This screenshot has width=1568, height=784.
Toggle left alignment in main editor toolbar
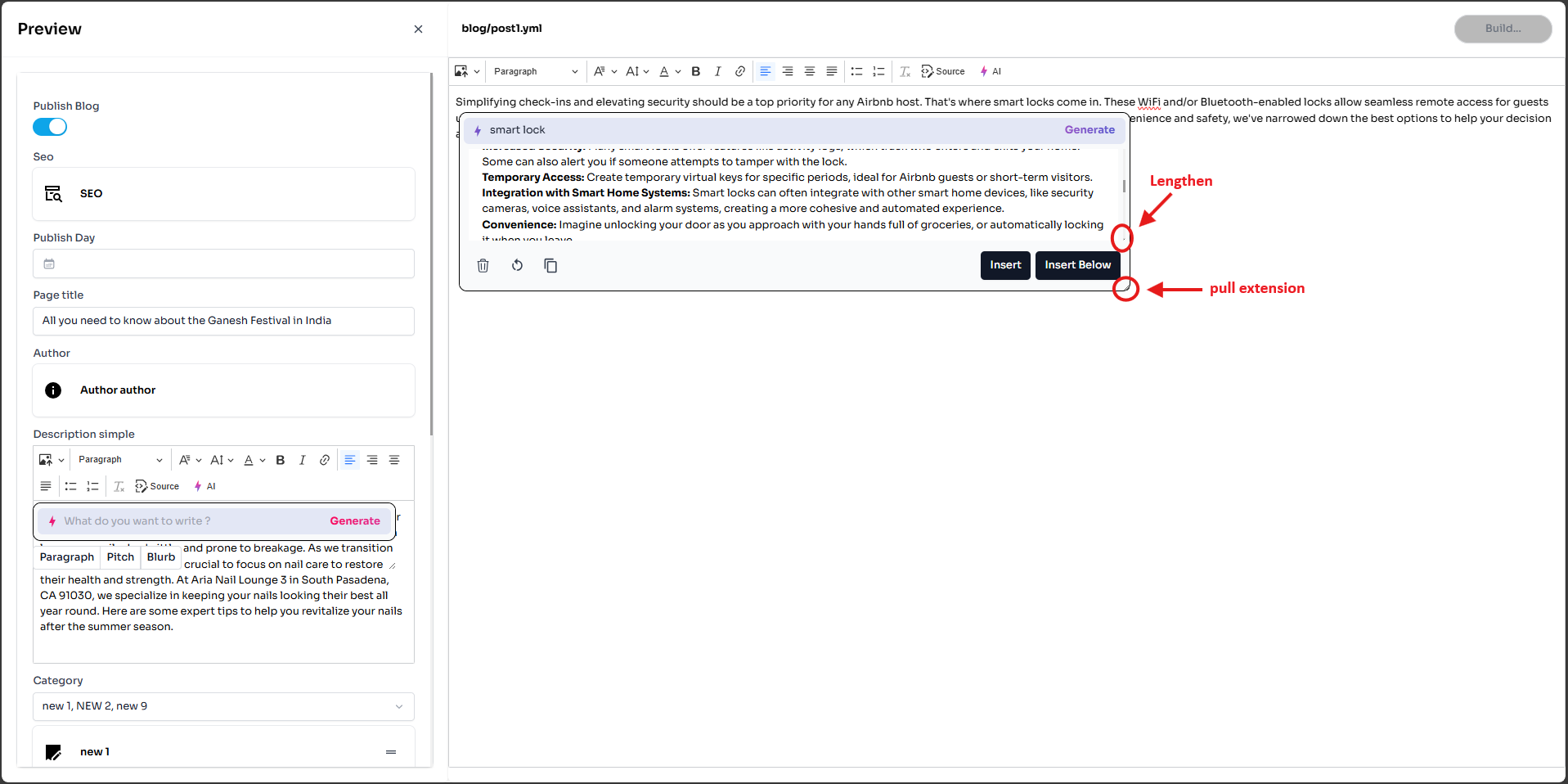[765, 71]
